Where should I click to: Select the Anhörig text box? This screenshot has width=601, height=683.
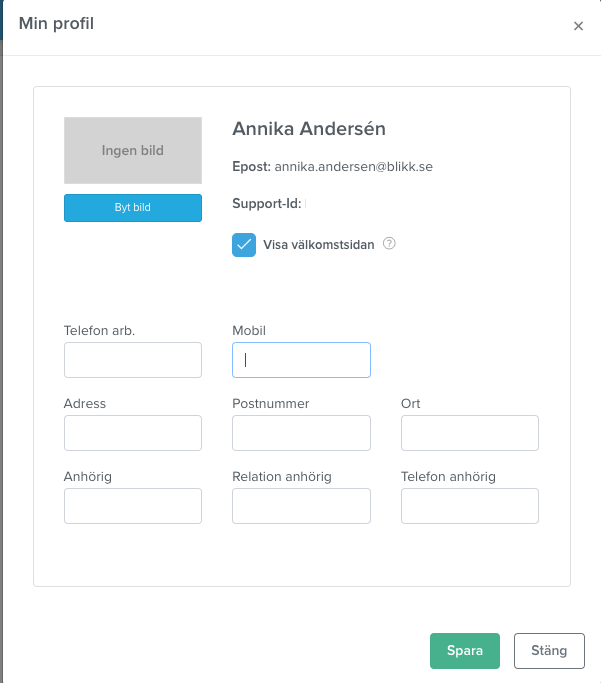click(133, 506)
